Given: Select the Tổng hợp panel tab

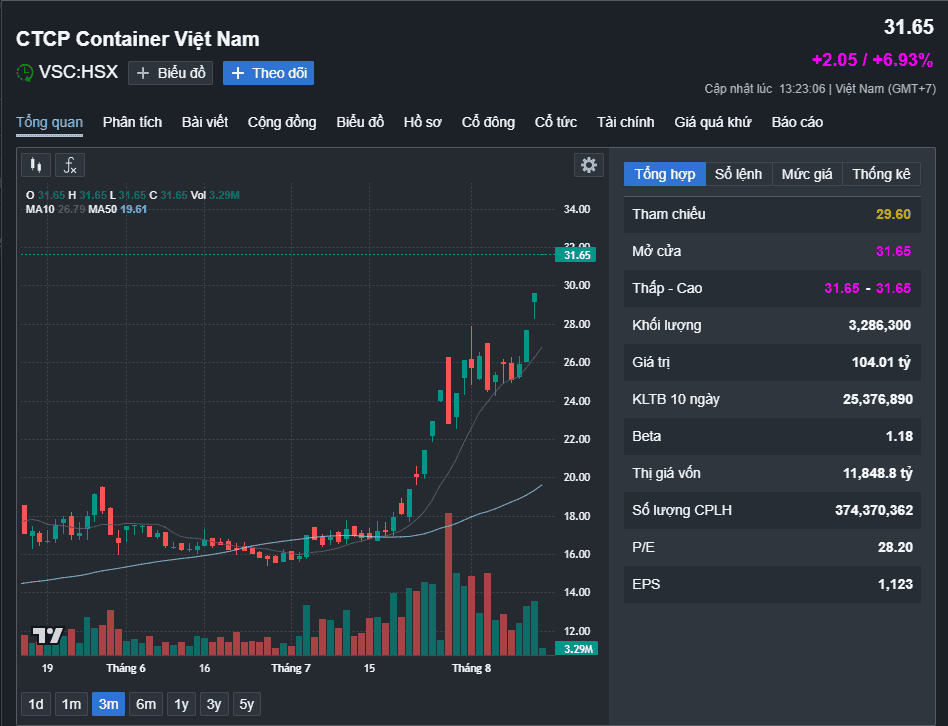Looking at the screenshot, I should click(x=665, y=174).
